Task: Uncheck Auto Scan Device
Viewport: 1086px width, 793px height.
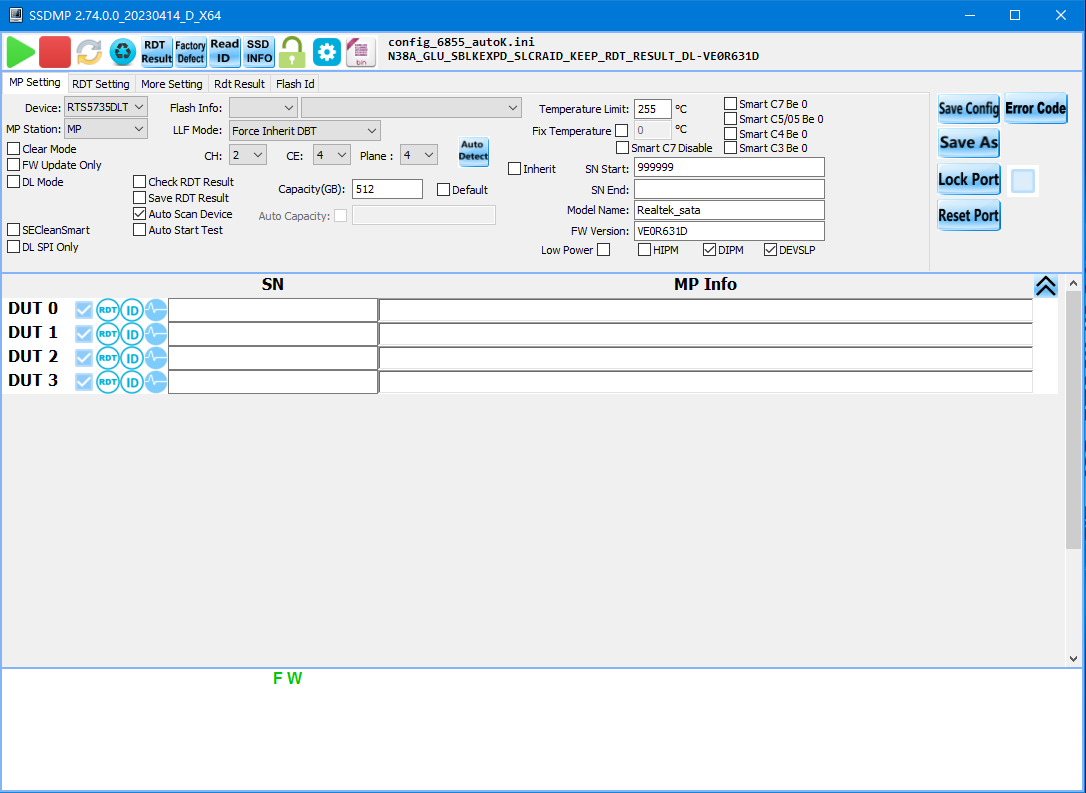Action: [140, 214]
